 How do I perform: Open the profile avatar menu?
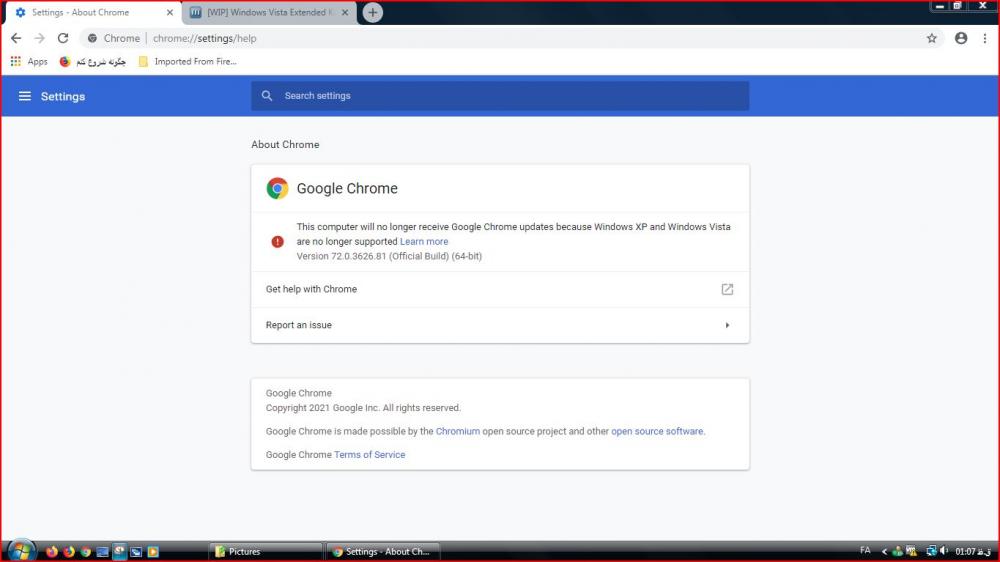961,38
